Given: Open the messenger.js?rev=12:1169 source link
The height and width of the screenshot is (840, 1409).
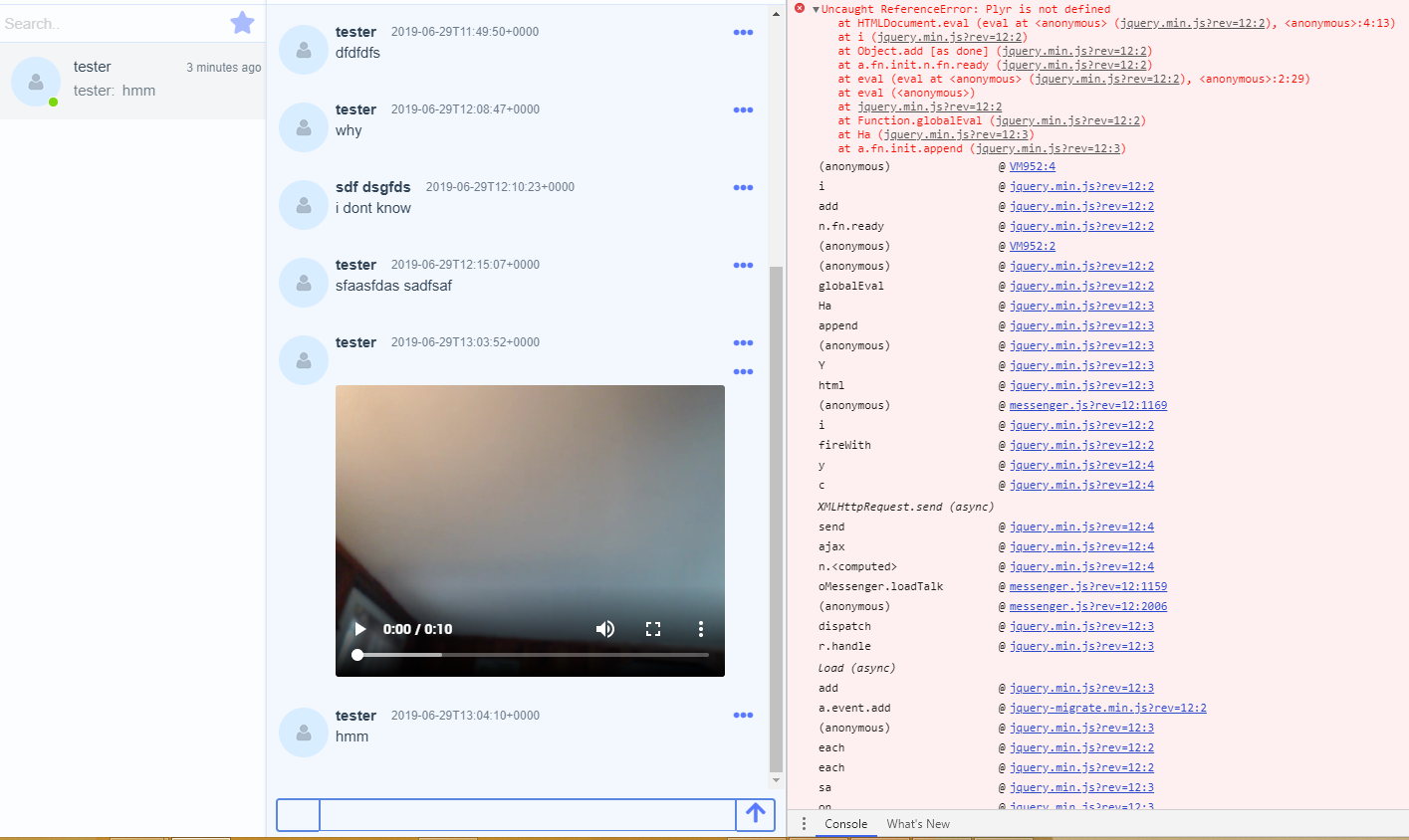Looking at the screenshot, I should pyautogui.click(x=1087, y=406).
